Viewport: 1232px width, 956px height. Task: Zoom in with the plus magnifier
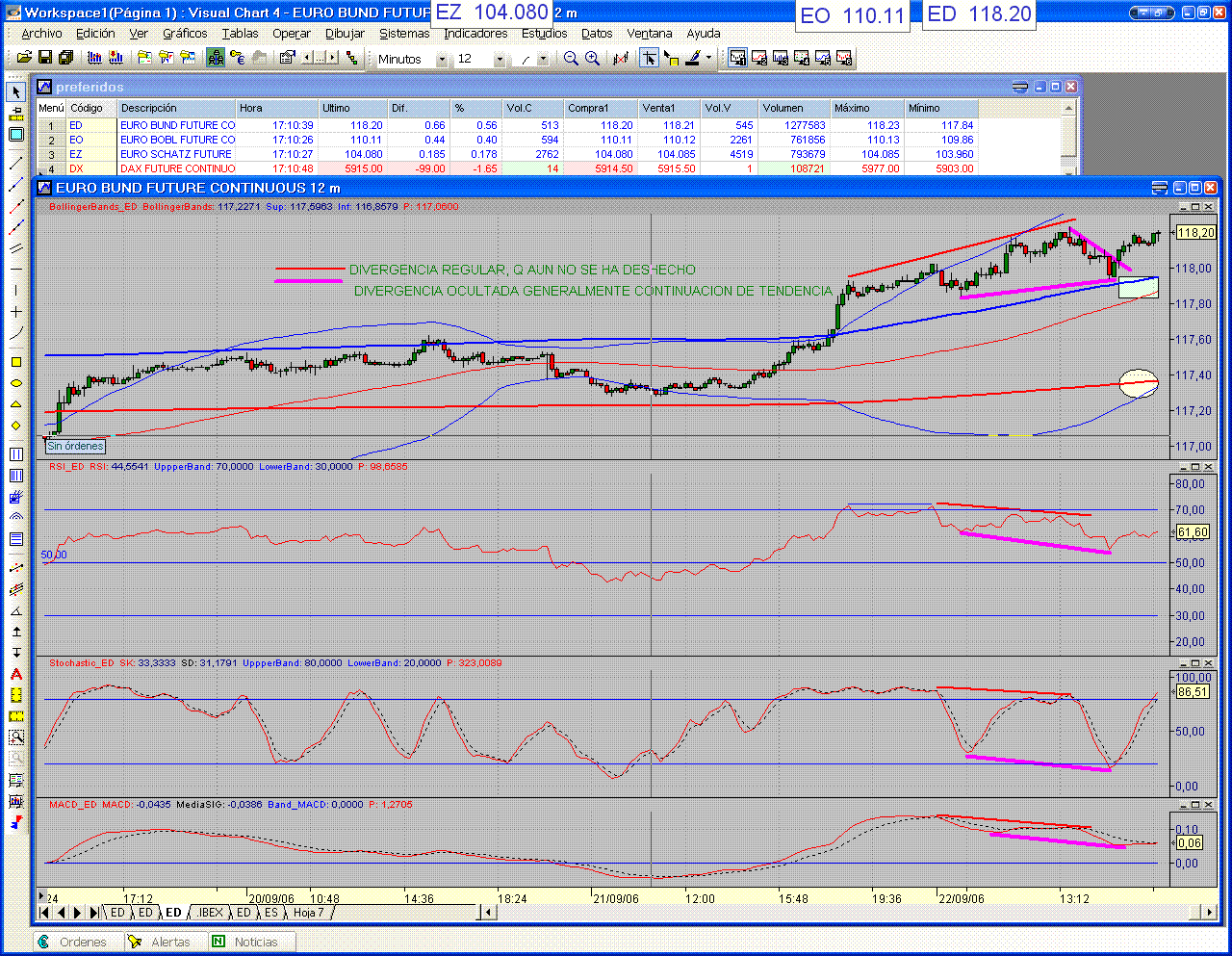[592, 59]
